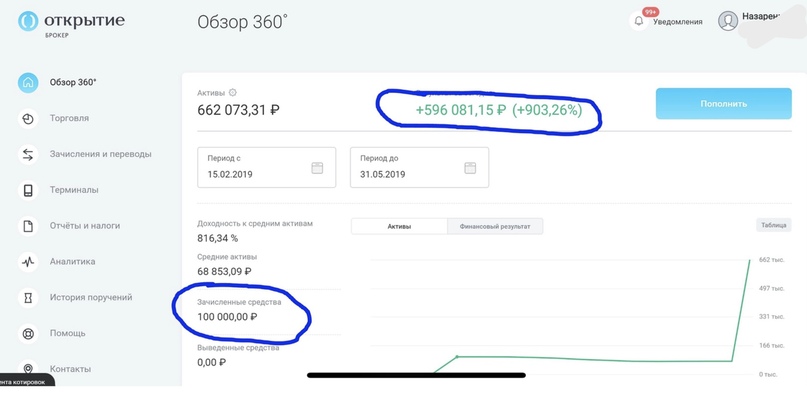Image resolution: width=807 pixels, height=393 pixels.
Task: Click the Период с date field 15.02.2019
Action: coord(267,167)
